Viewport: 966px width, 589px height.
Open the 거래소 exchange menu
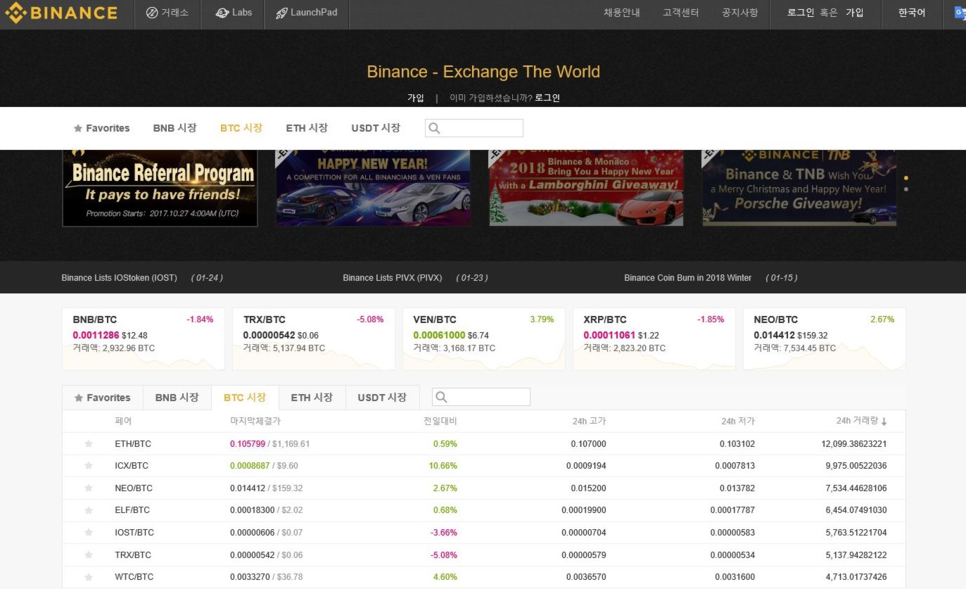(168, 13)
